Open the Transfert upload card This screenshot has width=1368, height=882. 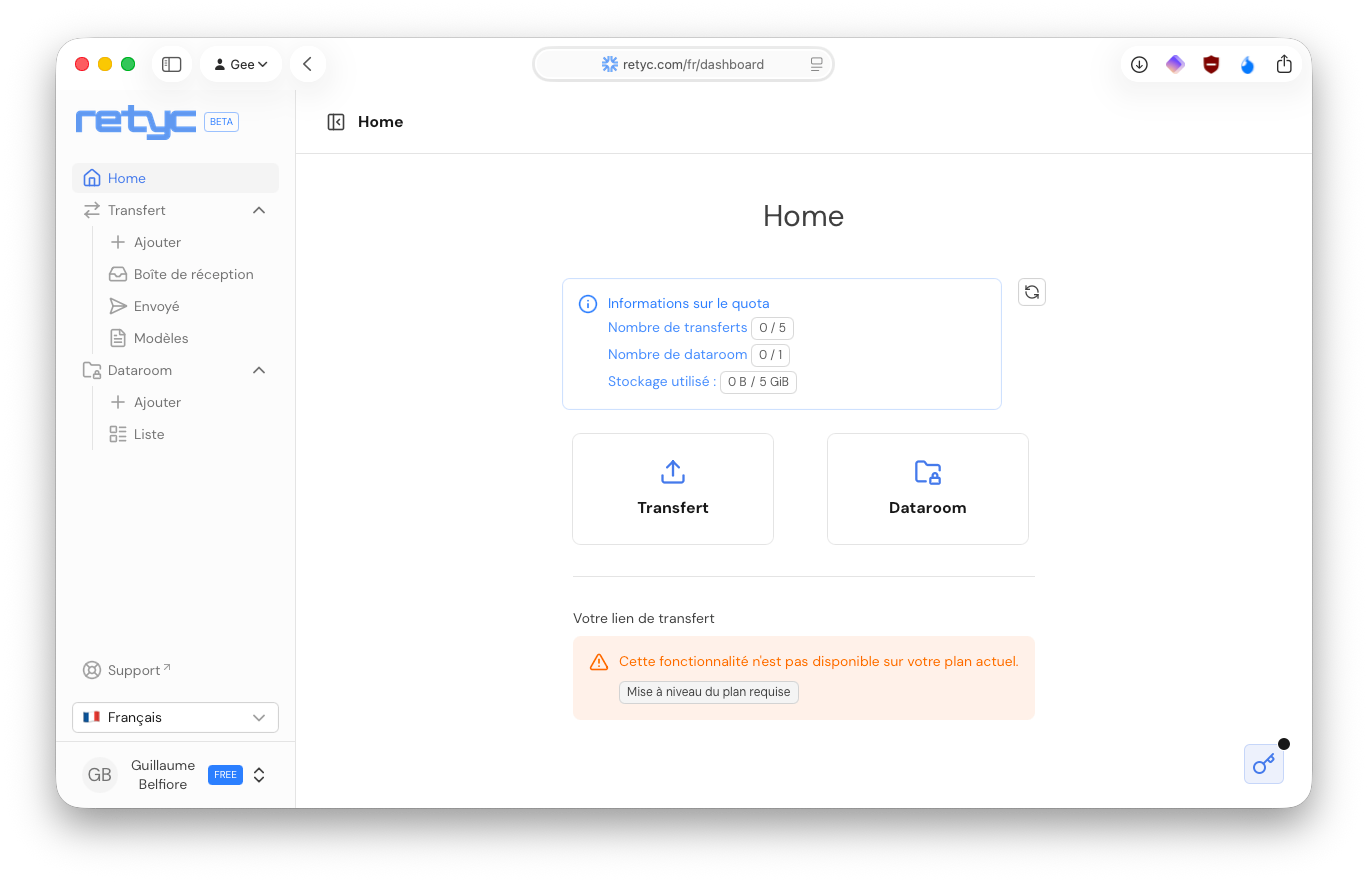[x=673, y=489]
